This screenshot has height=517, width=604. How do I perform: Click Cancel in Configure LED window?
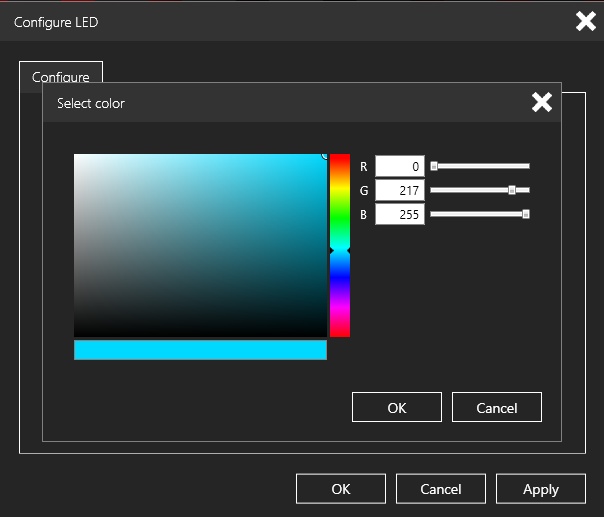click(x=441, y=488)
